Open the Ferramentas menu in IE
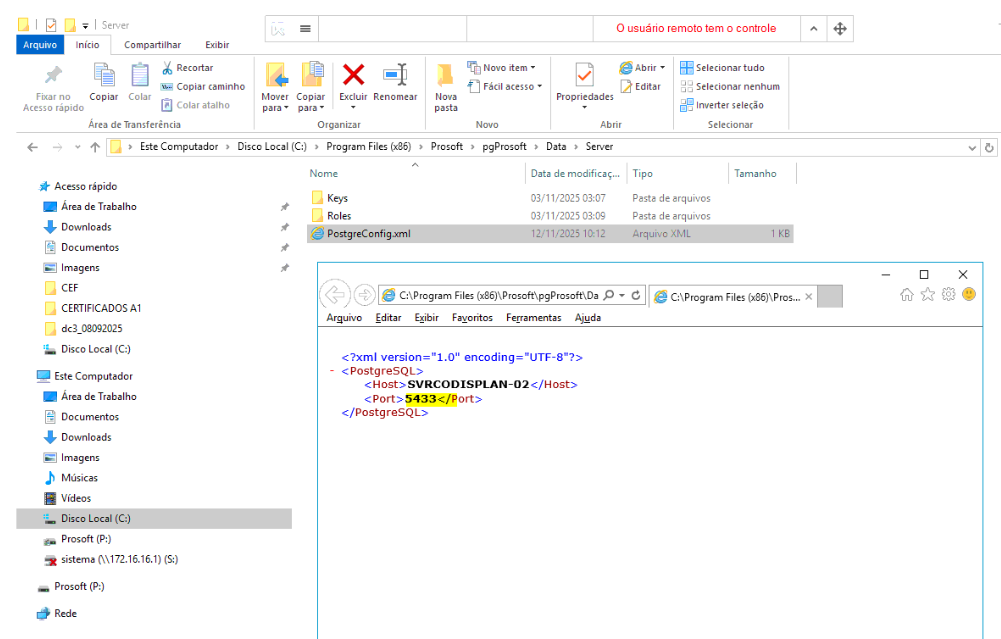The height and width of the screenshot is (639, 1001). coord(533,318)
